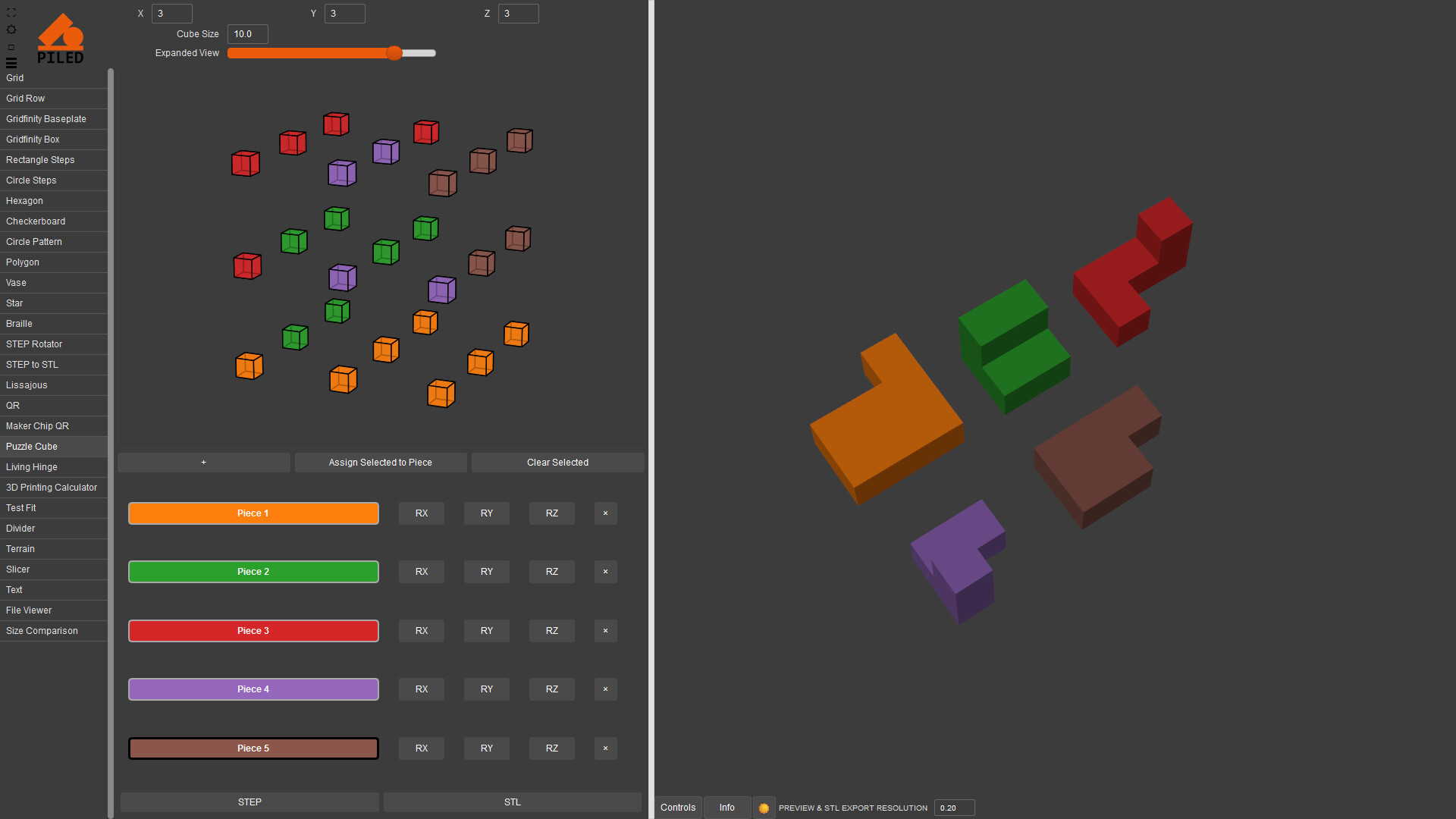Delete Piece 3 using × icon
Image resolution: width=1456 pixels, height=819 pixels.
click(x=605, y=631)
